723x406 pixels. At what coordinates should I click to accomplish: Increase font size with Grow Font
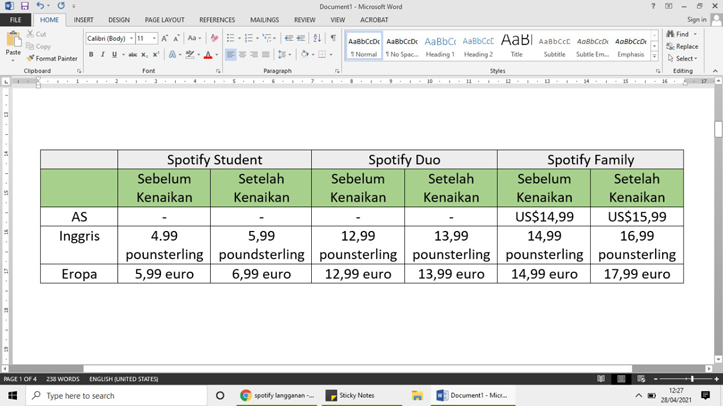165,38
